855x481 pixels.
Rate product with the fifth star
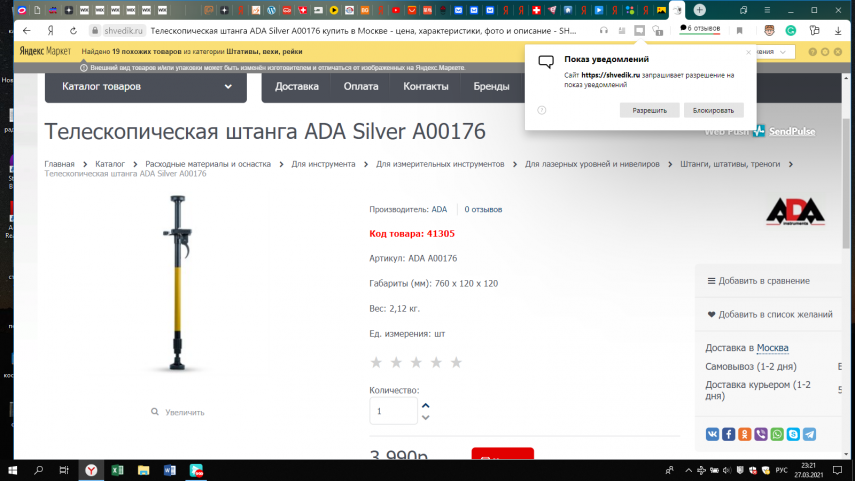(456, 362)
